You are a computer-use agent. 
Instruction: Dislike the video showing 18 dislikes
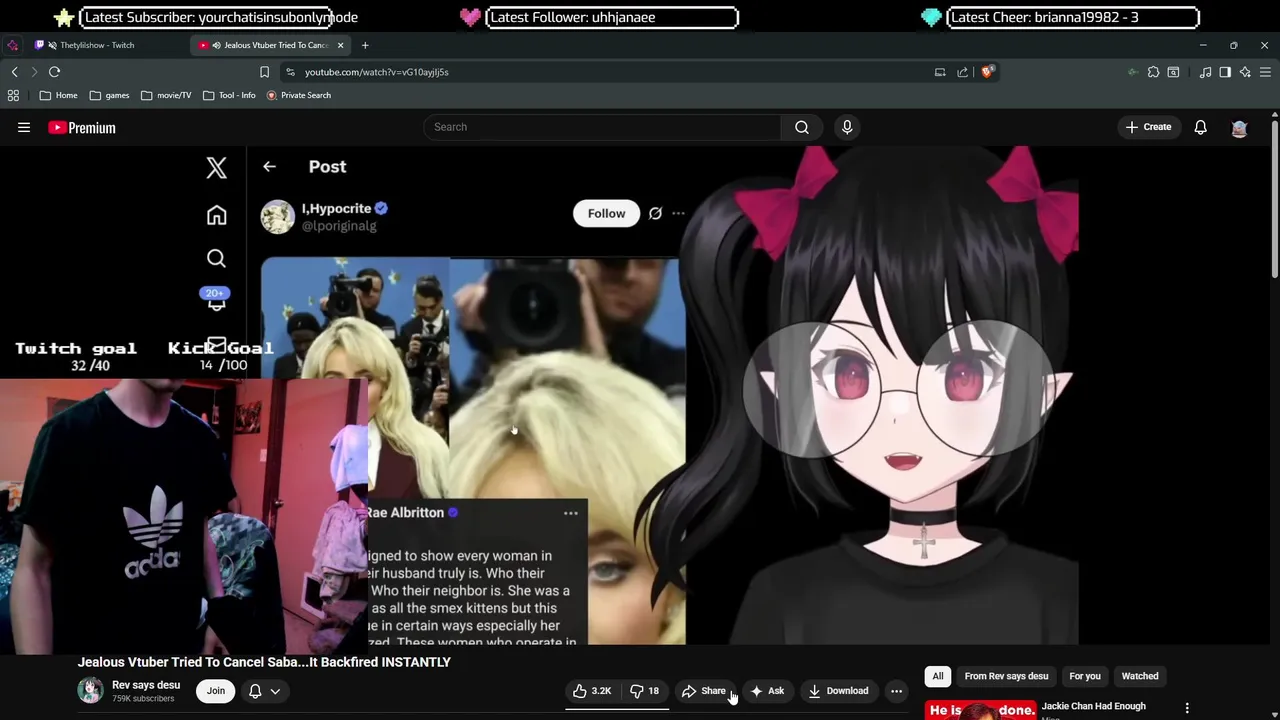click(x=645, y=691)
